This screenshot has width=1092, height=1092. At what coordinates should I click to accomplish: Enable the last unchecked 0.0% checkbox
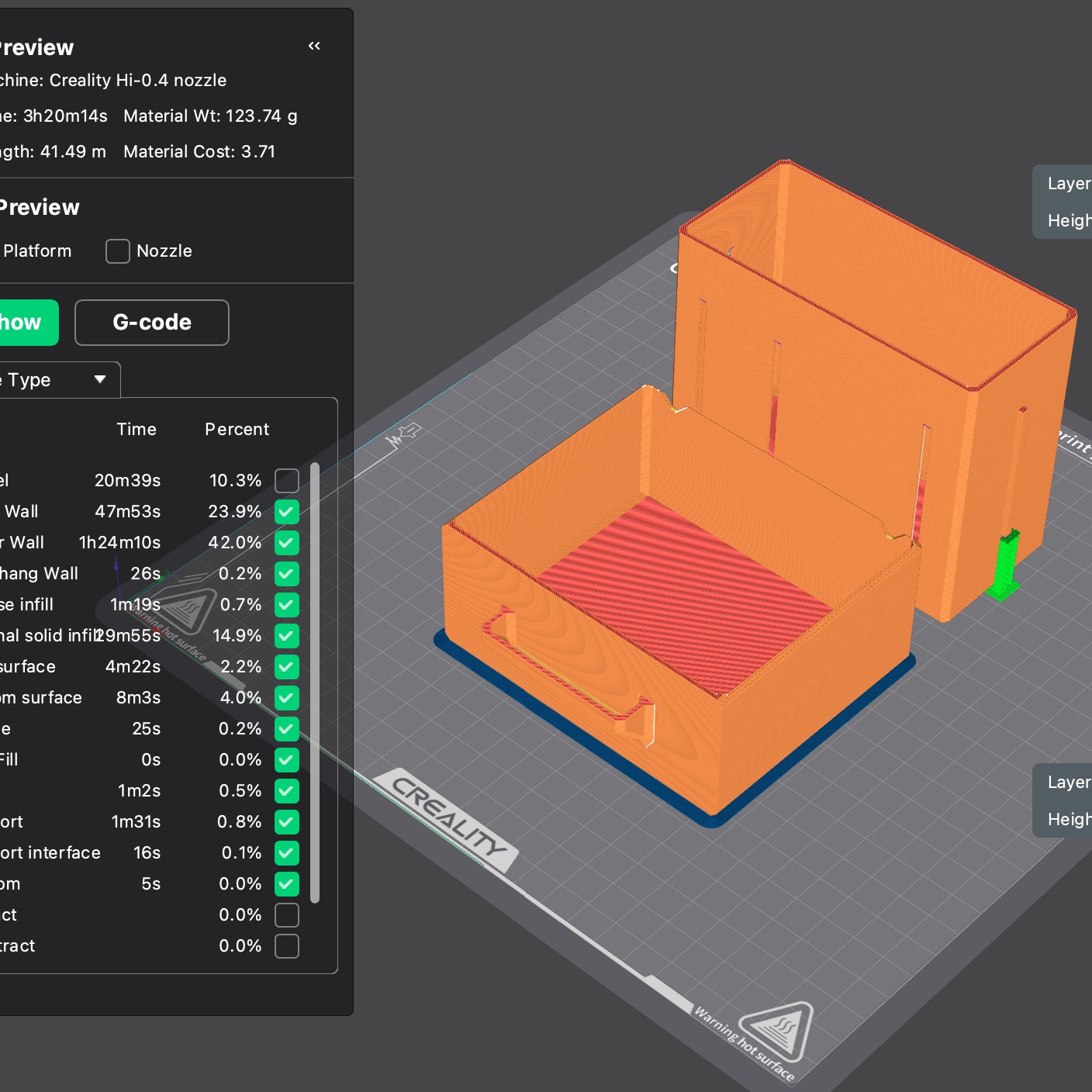click(287, 946)
